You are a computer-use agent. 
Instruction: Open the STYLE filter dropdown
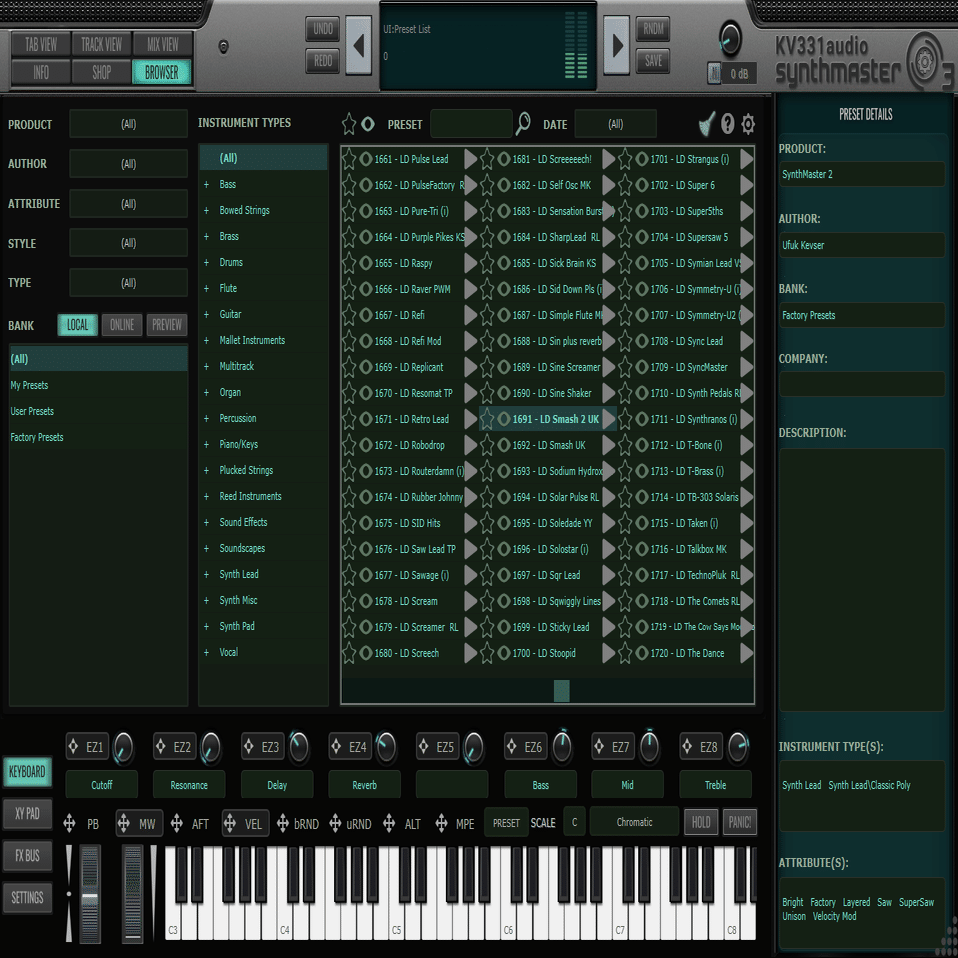pos(128,243)
